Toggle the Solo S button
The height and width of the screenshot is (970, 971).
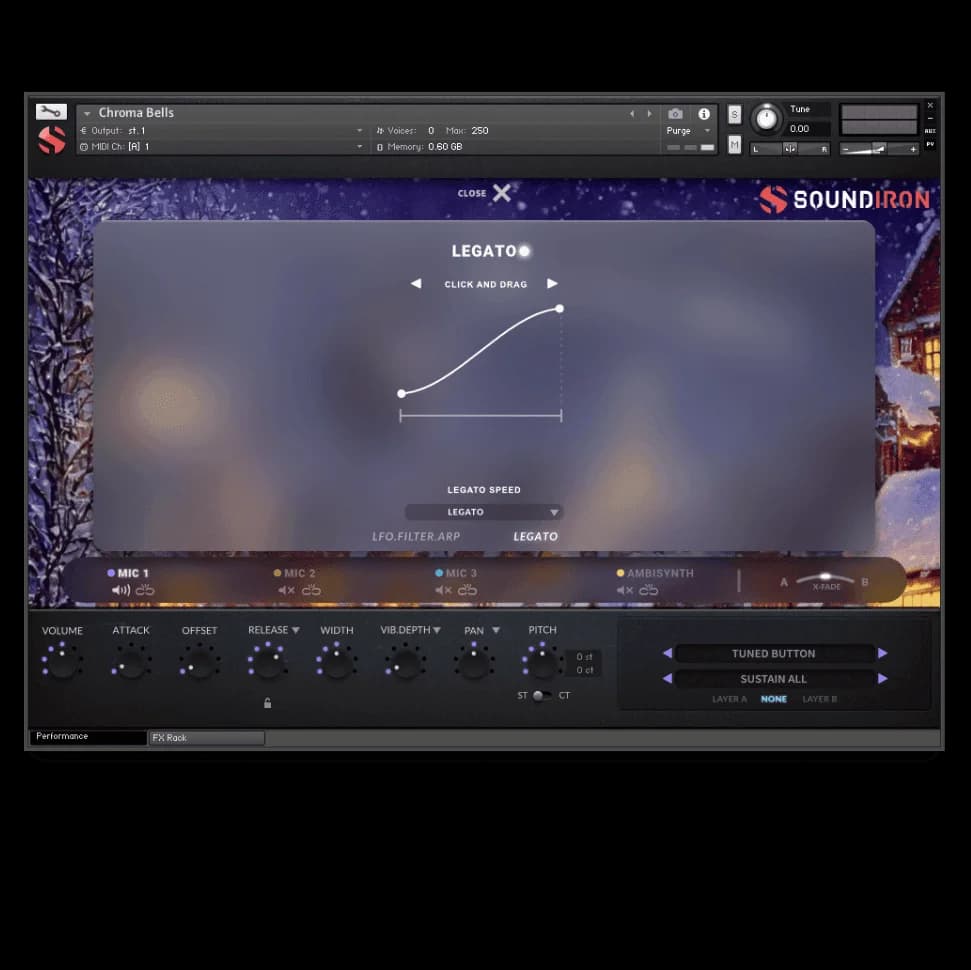point(735,114)
